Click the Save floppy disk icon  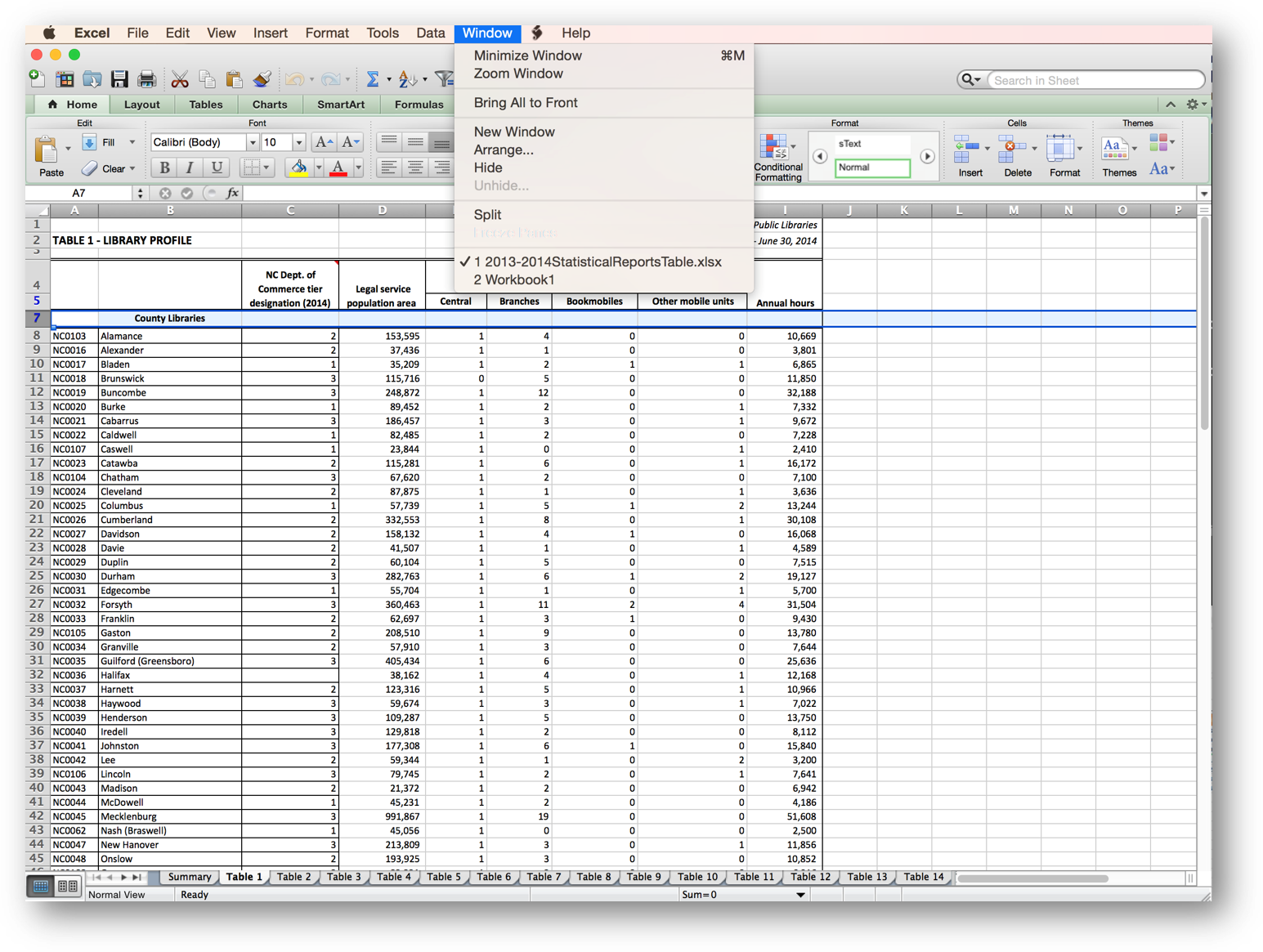click(119, 79)
